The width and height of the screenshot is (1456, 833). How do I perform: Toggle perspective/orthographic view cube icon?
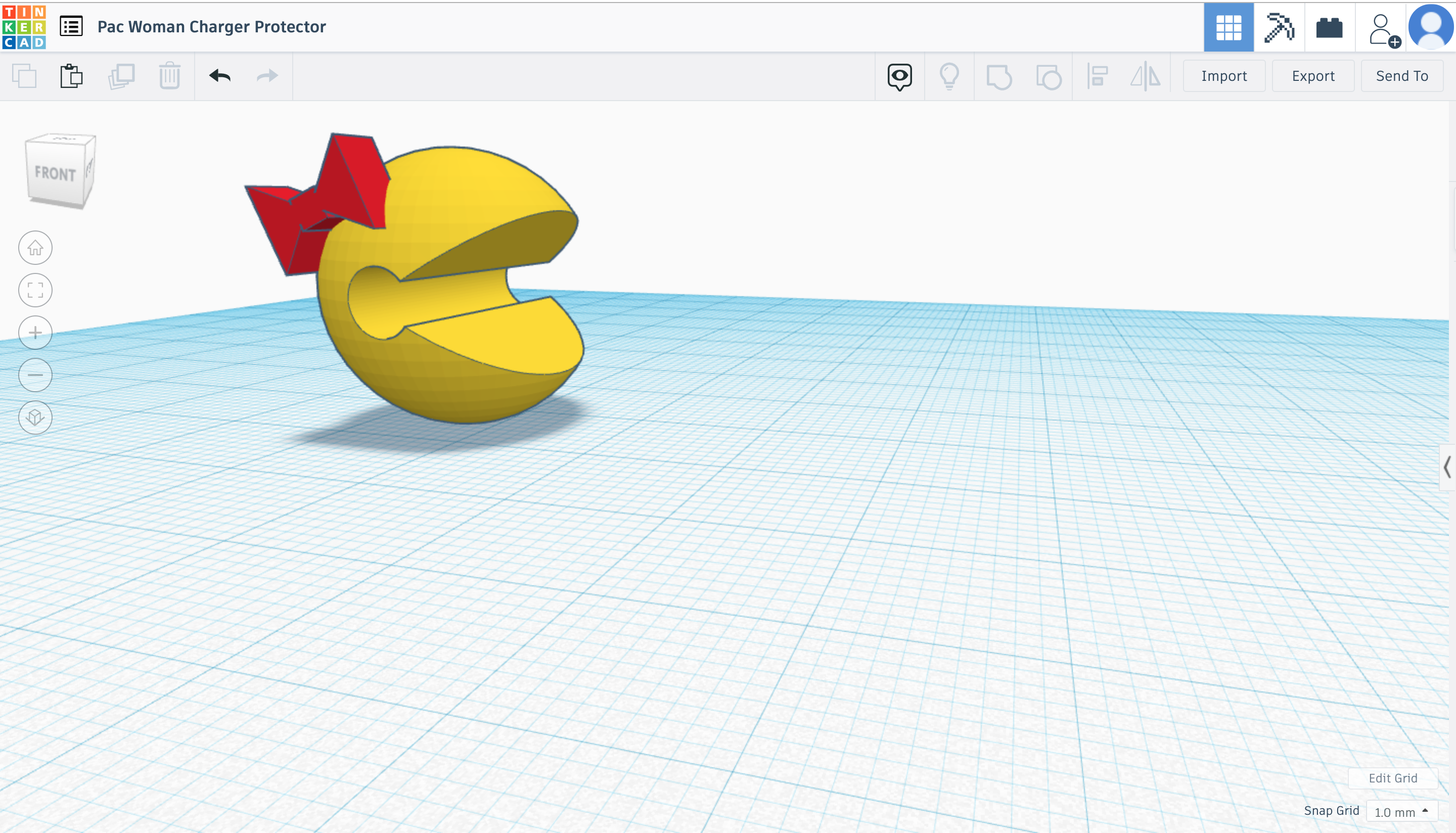[x=35, y=417]
